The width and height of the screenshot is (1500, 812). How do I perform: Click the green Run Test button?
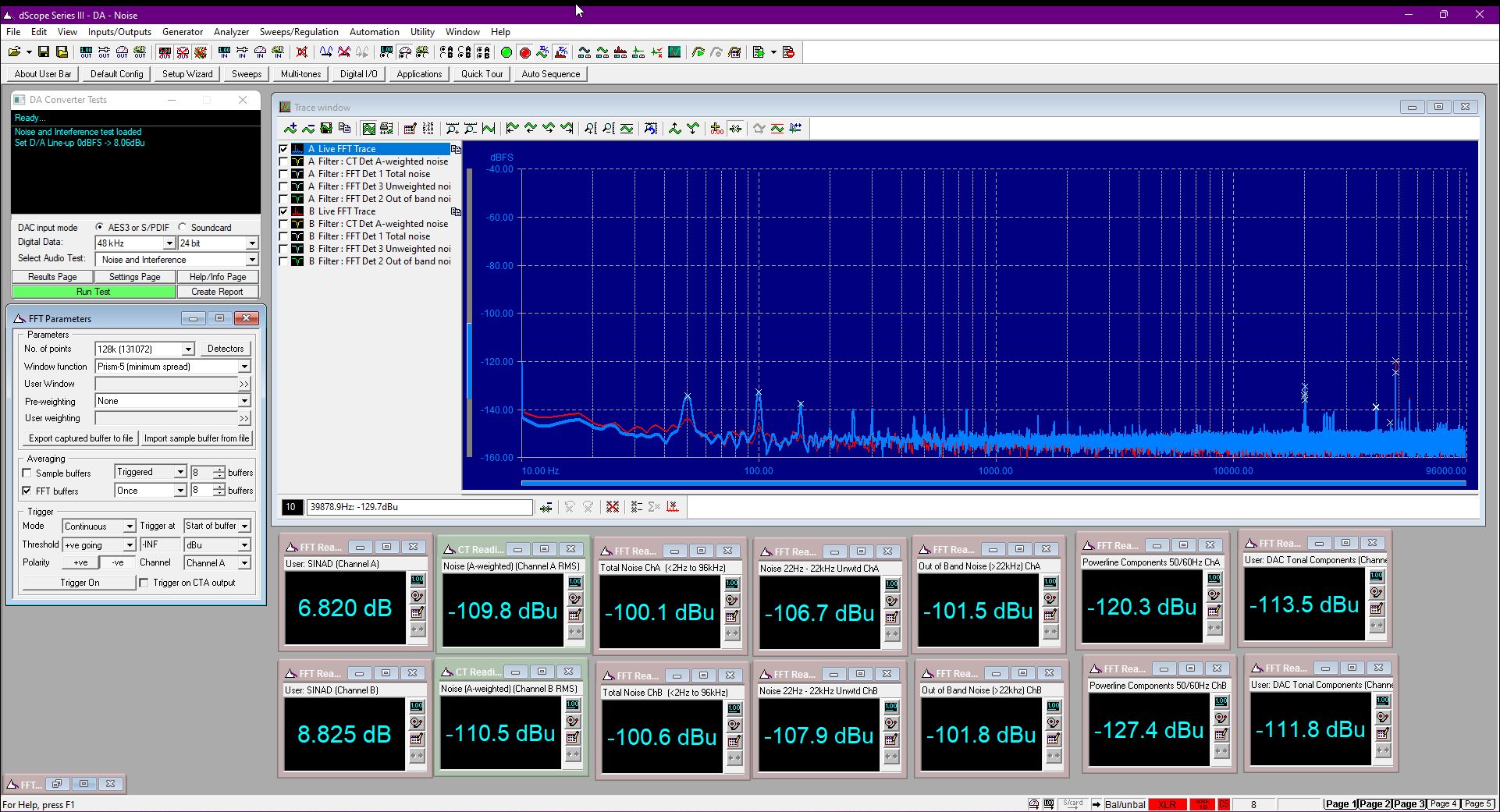coord(93,292)
